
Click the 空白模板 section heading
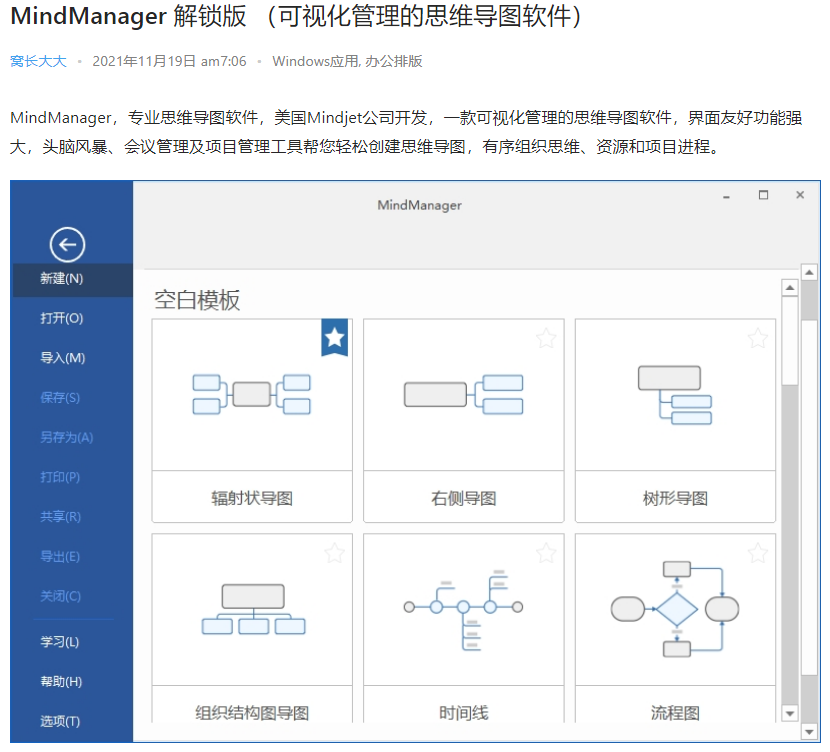[197, 300]
